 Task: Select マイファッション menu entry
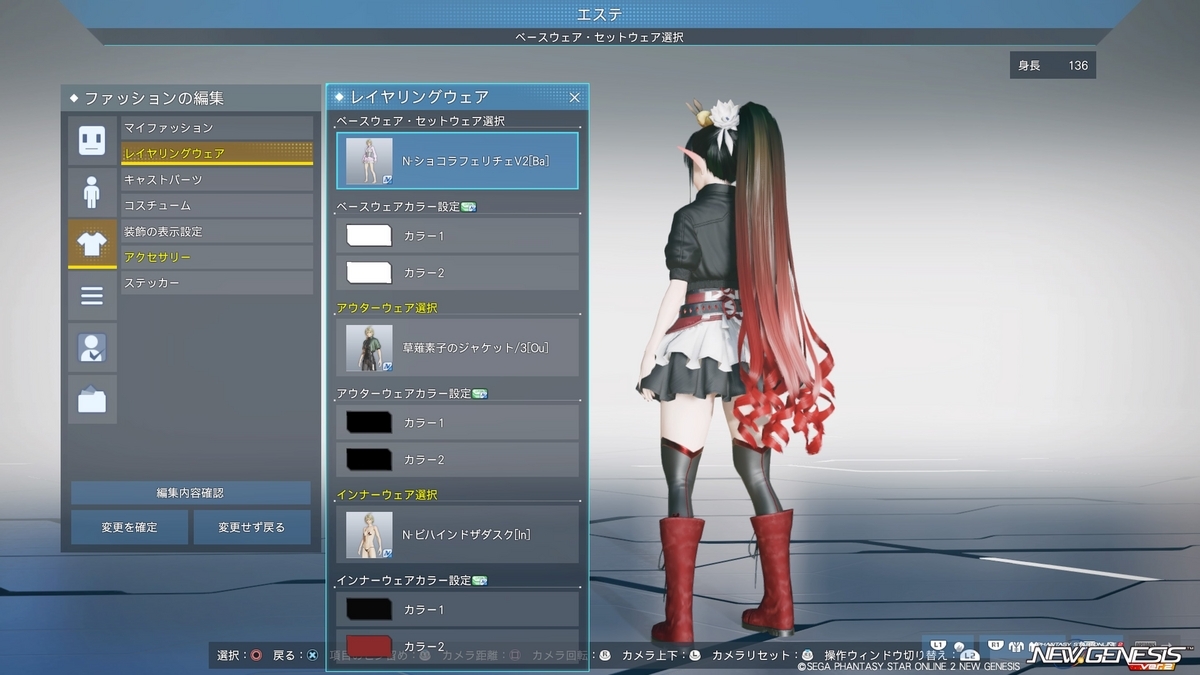[x=217, y=128]
